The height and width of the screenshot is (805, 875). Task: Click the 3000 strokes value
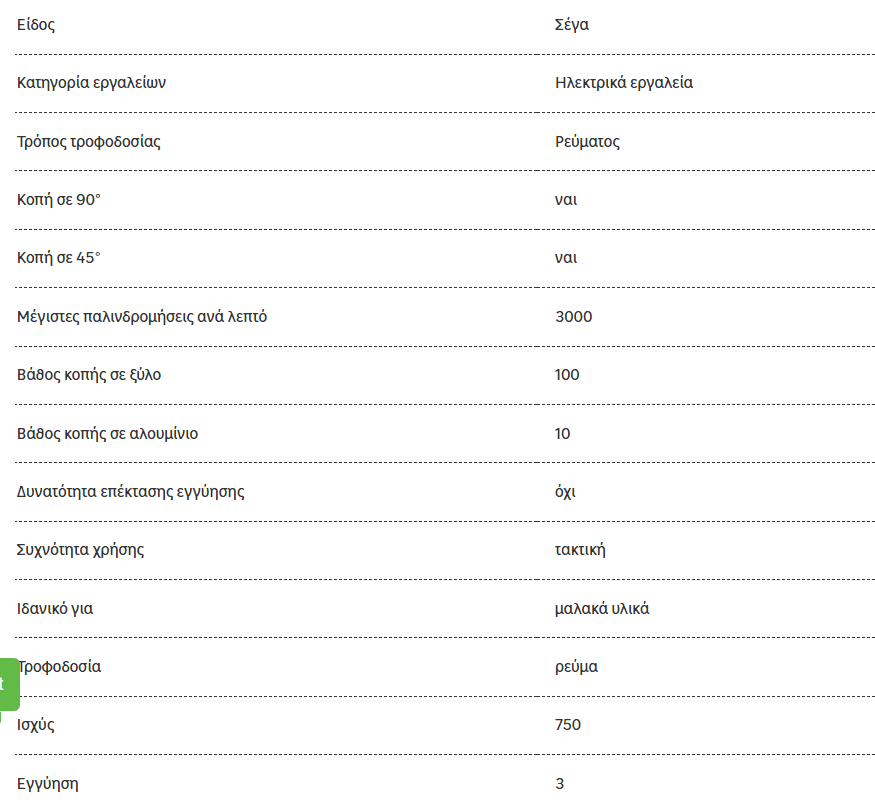click(574, 316)
